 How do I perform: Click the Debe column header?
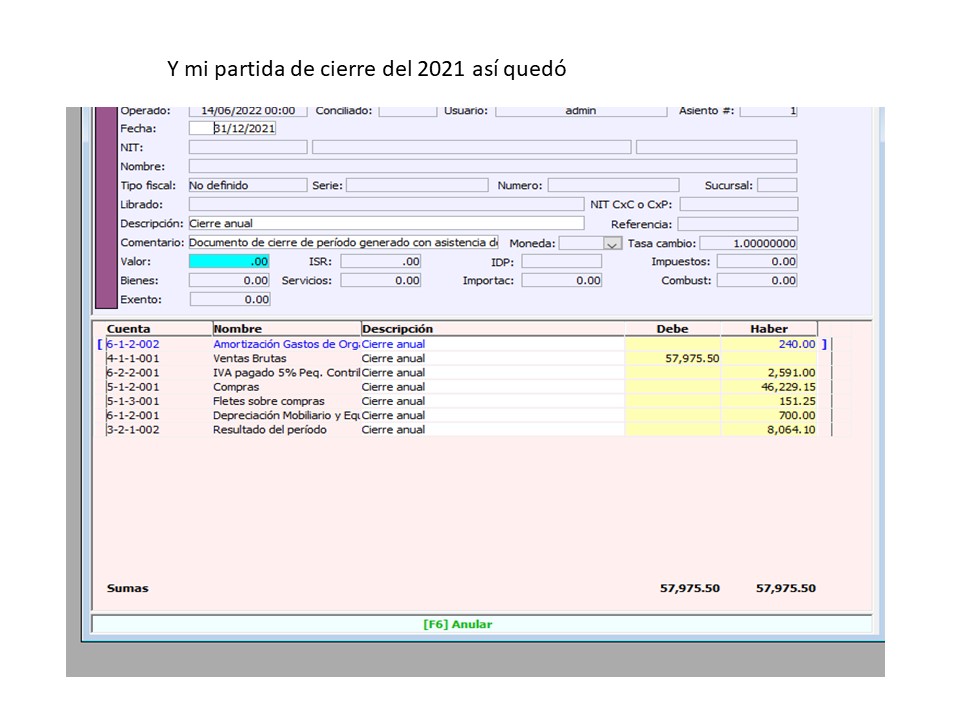(672, 328)
